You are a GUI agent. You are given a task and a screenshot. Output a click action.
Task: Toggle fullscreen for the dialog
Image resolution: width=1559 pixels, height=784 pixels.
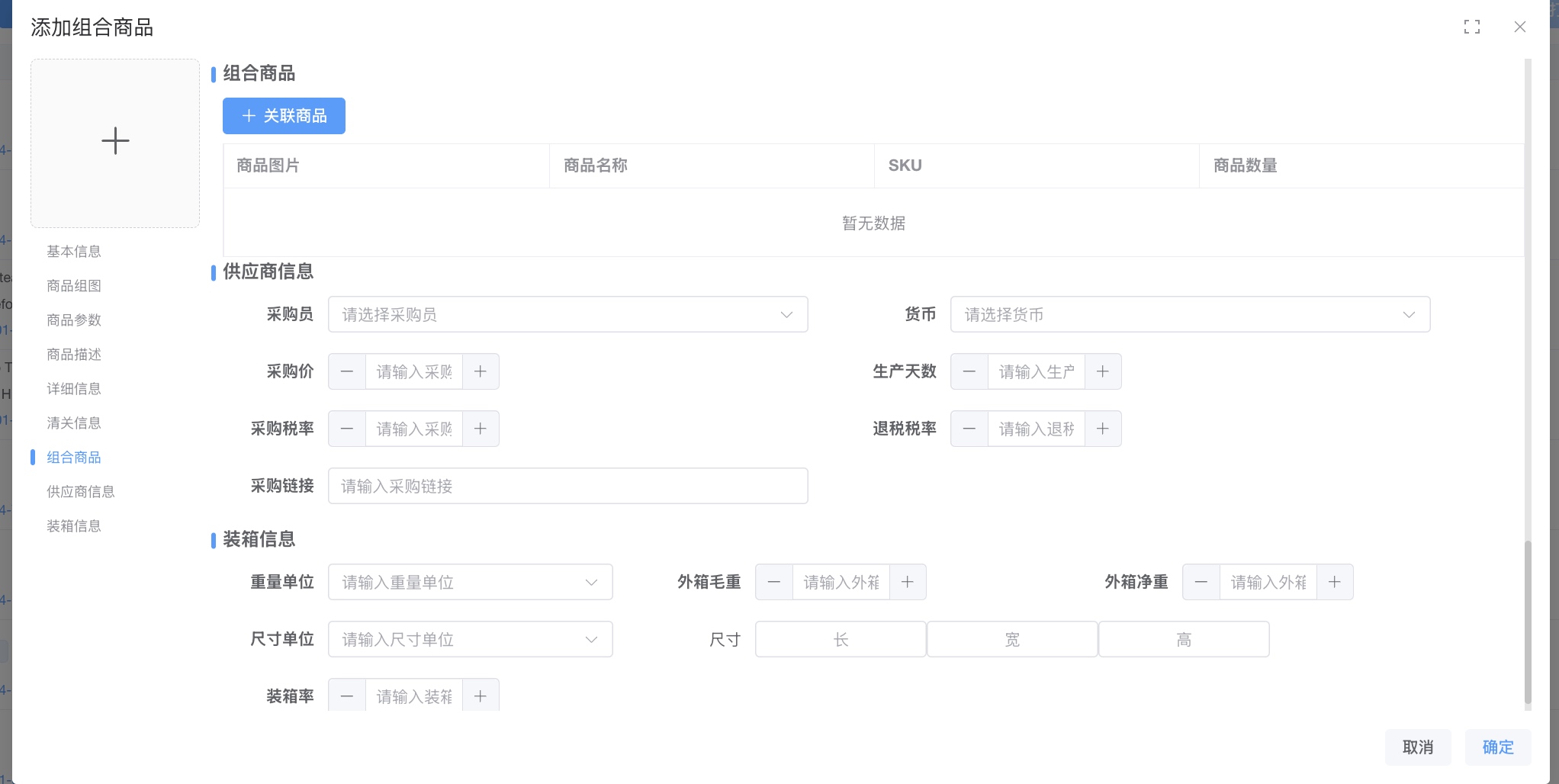[1472, 27]
